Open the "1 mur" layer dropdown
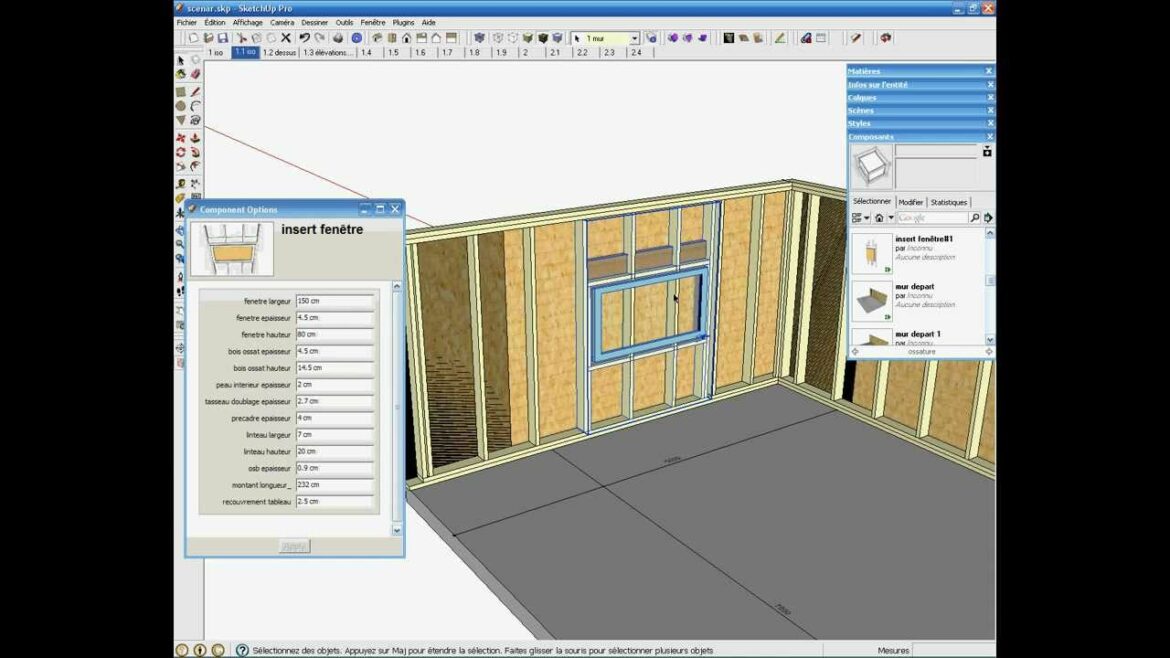Screen dimensions: 1170x658 coord(634,36)
